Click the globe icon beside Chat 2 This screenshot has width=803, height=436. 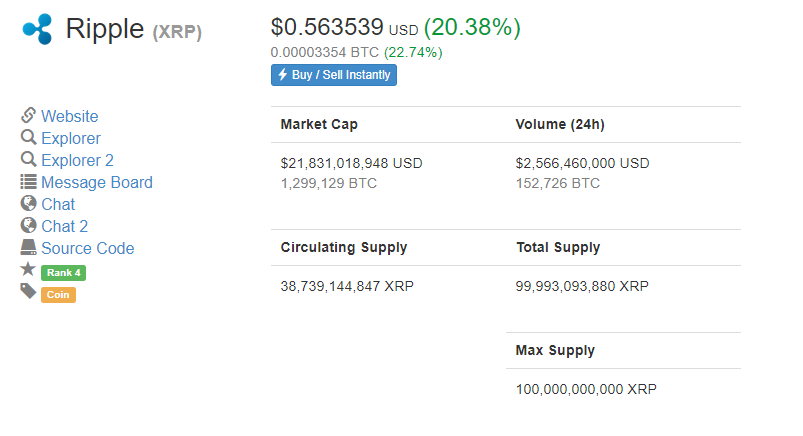(28, 225)
